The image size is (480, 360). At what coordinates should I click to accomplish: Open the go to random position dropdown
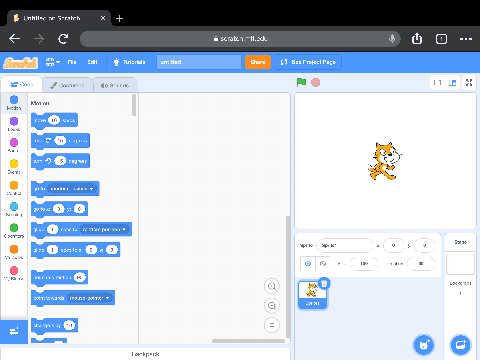pyautogui.click(x=72, y=189)
